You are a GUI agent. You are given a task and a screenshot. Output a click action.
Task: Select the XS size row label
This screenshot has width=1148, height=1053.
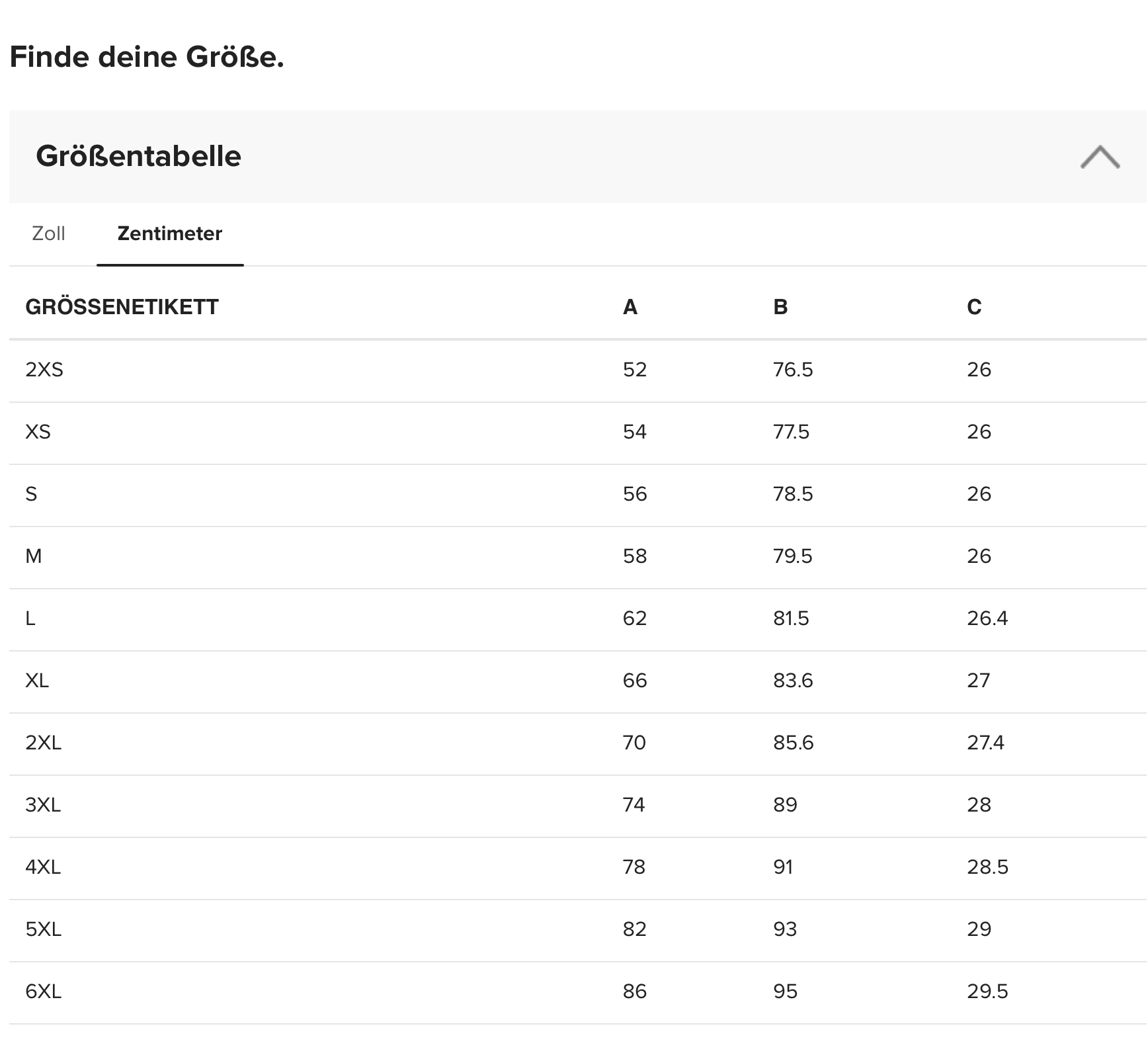coord(38,431)
